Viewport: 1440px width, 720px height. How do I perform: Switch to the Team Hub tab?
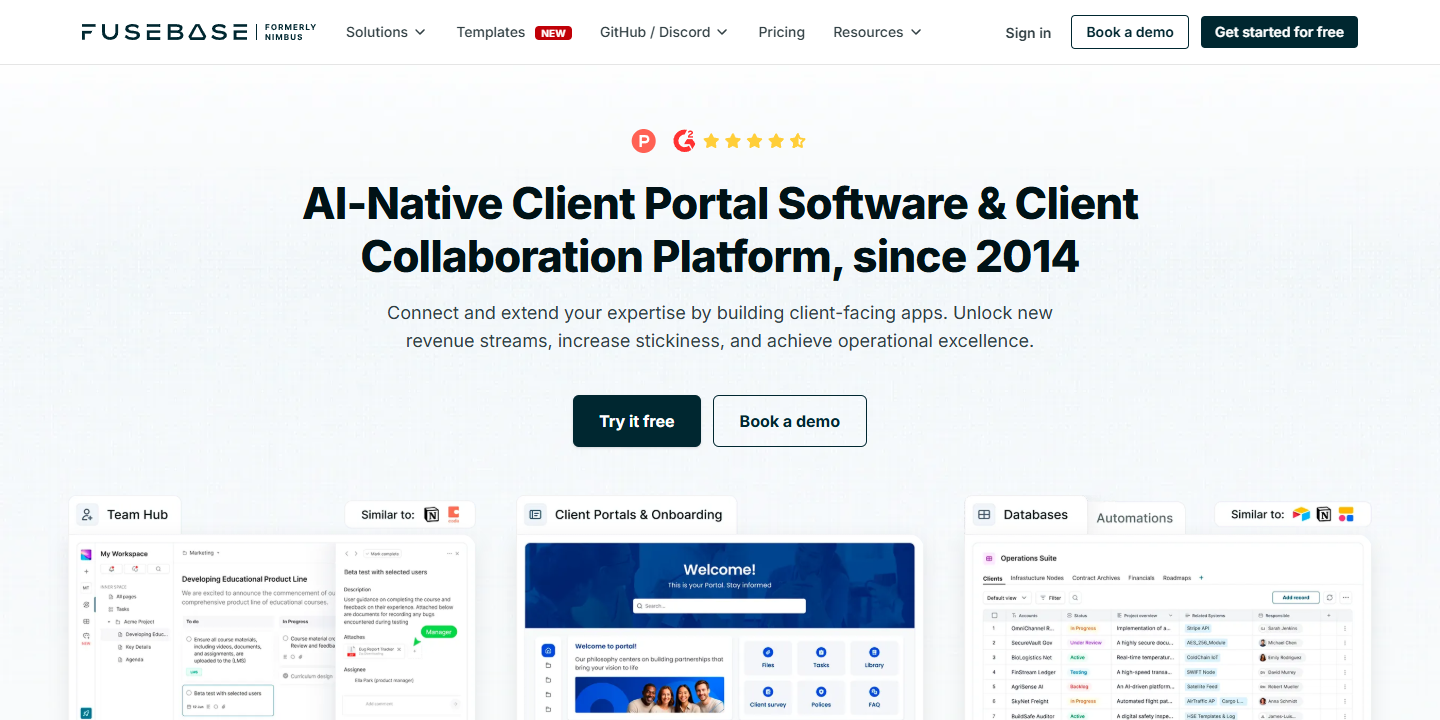[124, 514]
